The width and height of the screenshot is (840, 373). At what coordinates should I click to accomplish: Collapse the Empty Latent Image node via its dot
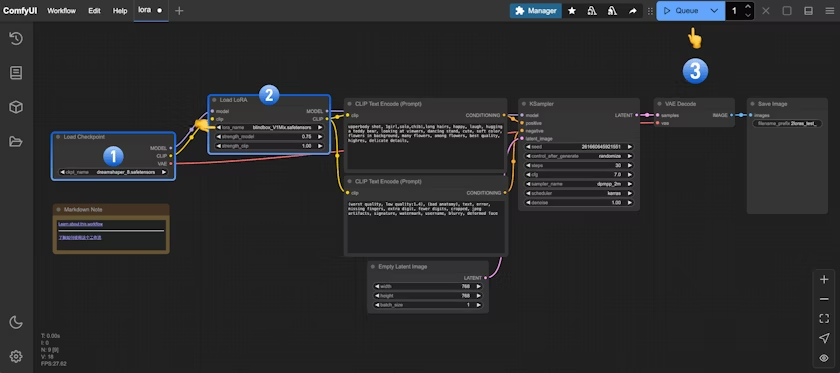click(x=373, y=266)
